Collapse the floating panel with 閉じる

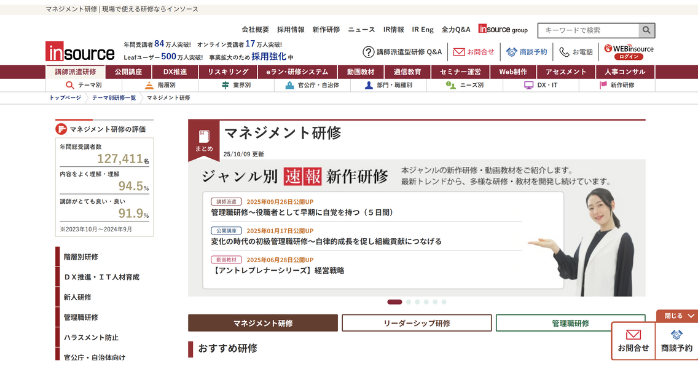677,316
